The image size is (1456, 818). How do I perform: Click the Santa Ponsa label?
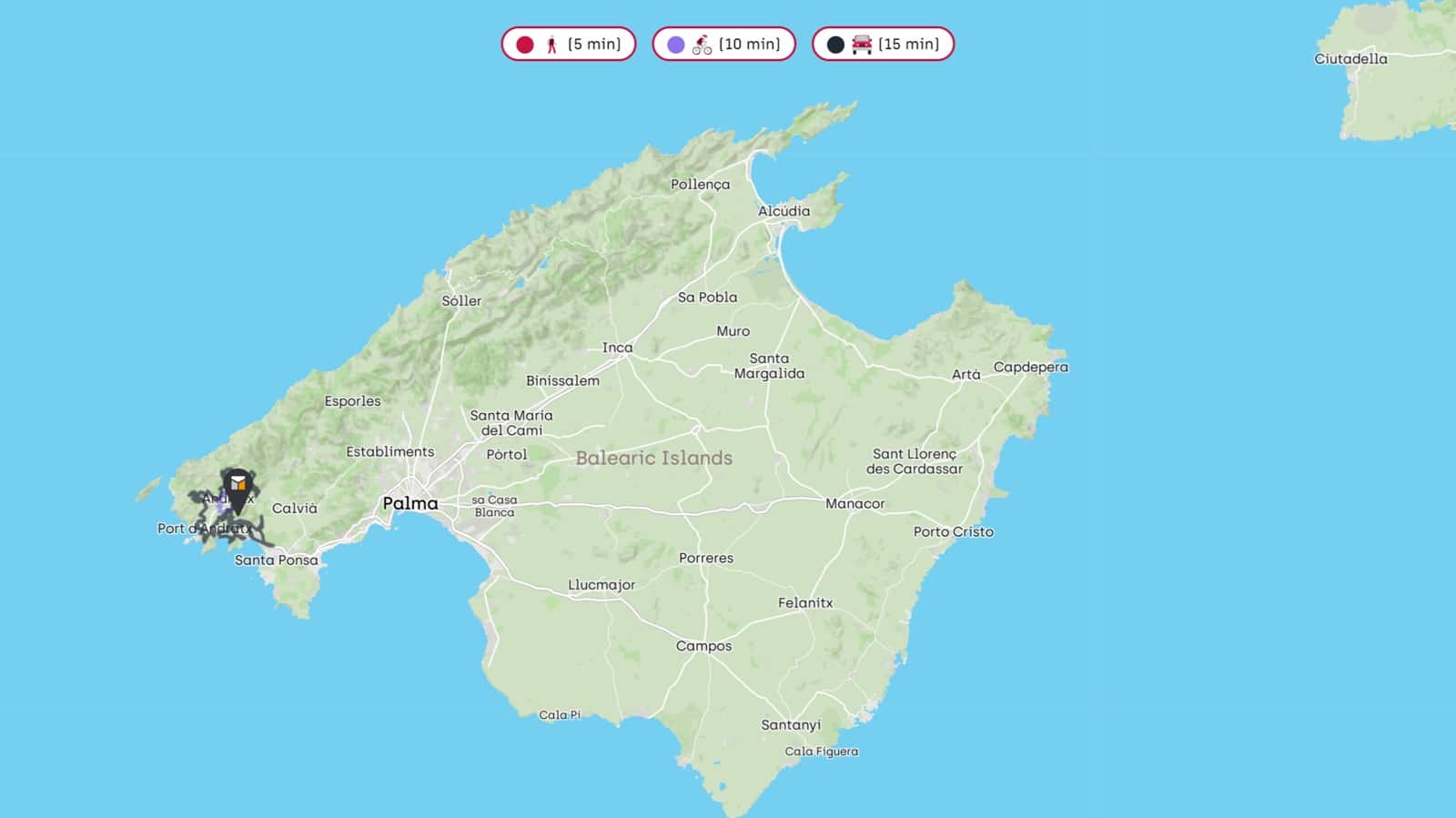pos(277,560)
